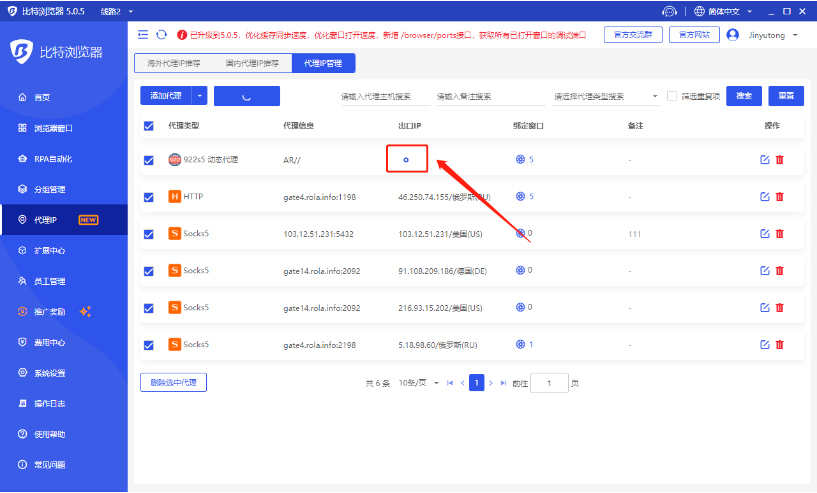Delete the gate4.rola.info:2198 Socks5 proxy

pyautogui.click(x=779, y=344)
